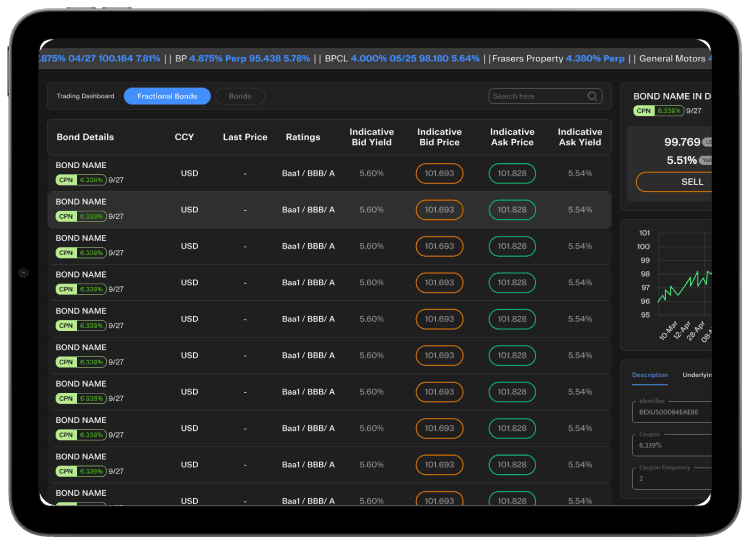Click bid price 101.693 in highlighted row
The image size is (751, 546).
(x=439, y=210)
